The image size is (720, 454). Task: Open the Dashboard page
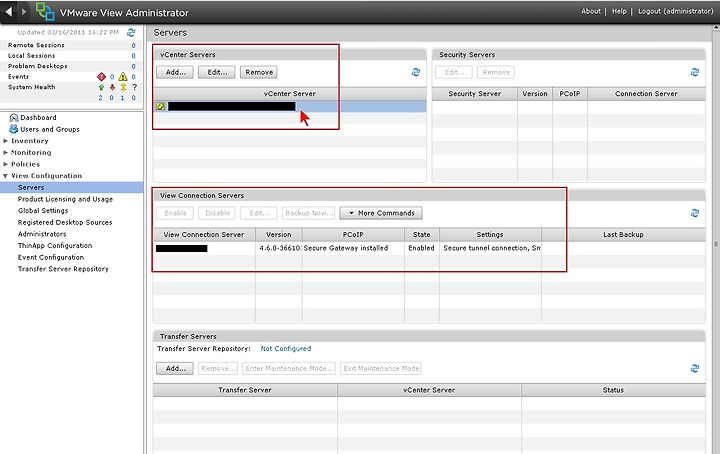point(38,118)
